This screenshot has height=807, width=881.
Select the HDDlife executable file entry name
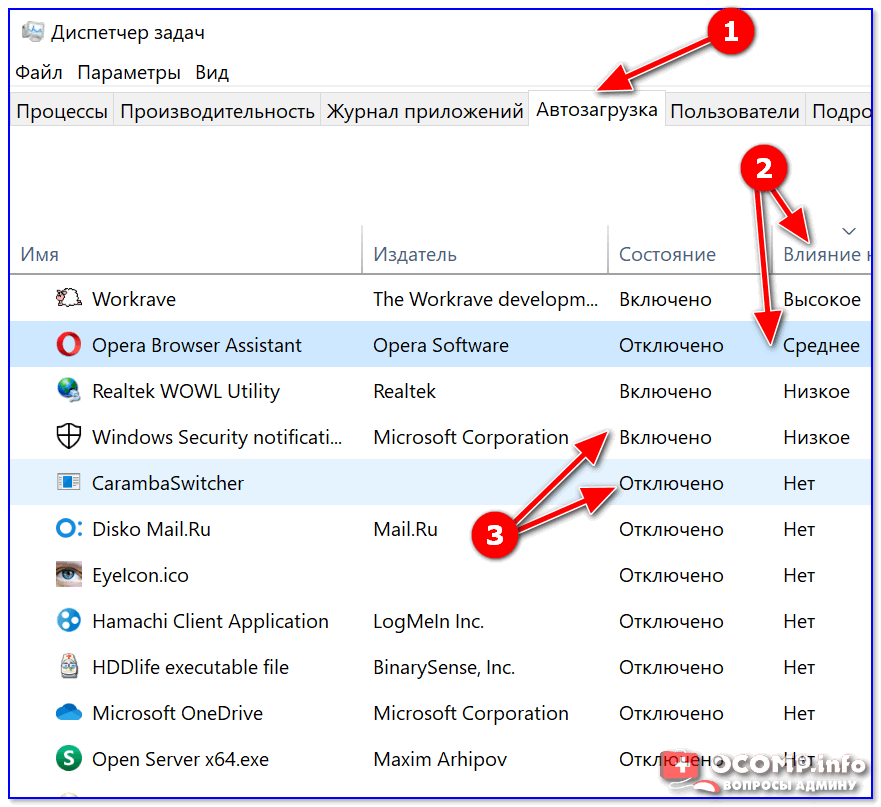(190, 667)
